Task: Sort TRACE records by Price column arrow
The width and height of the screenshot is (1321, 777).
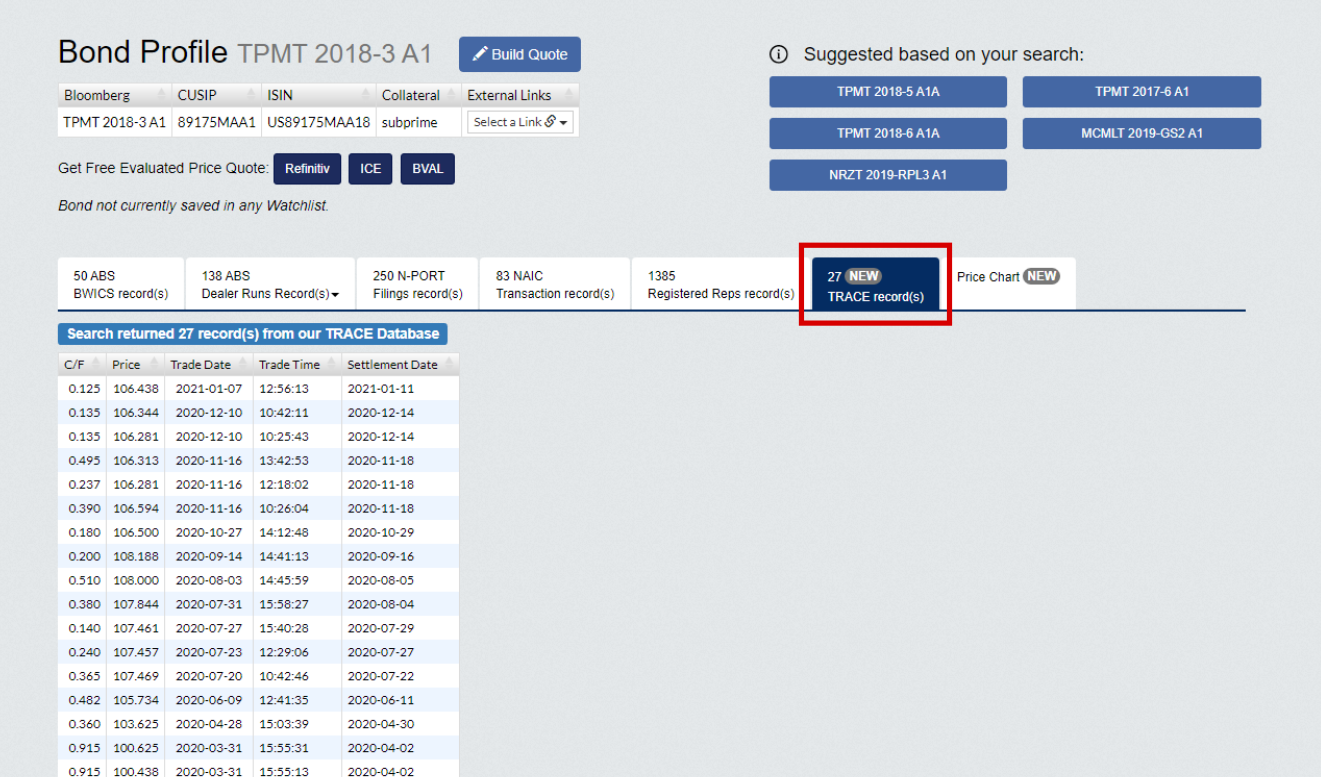Action: click(155, 365)
